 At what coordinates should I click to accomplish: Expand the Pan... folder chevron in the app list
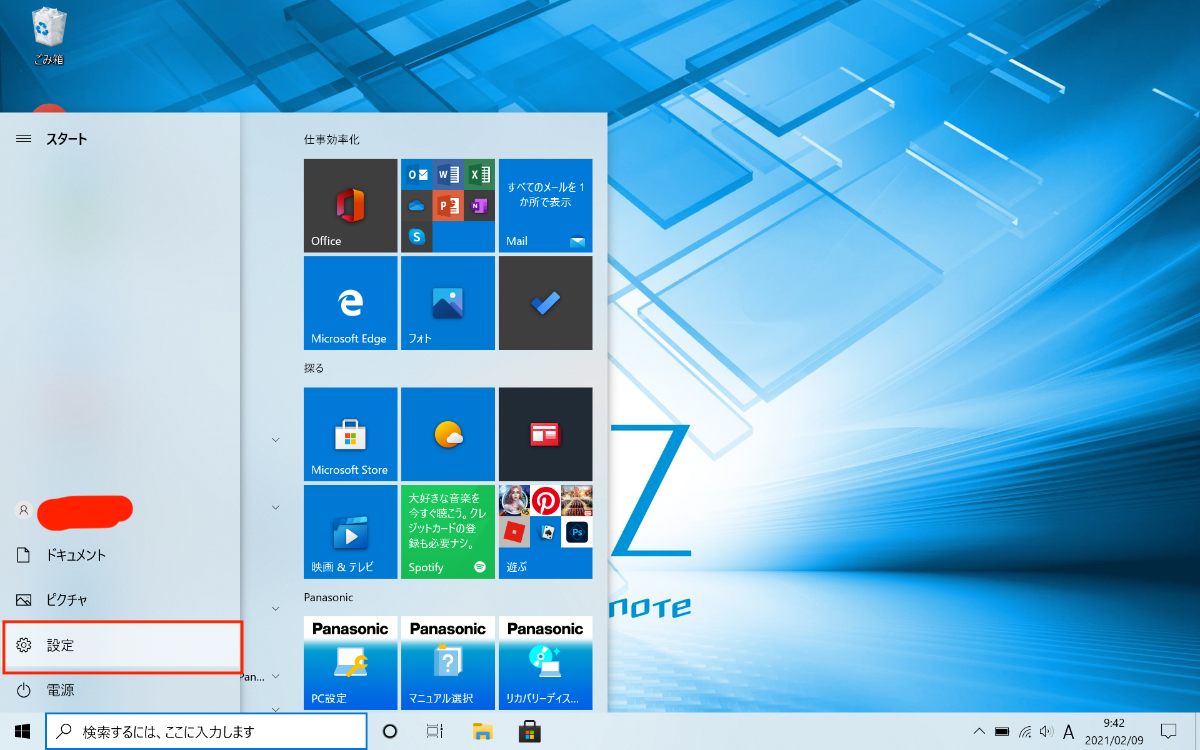click(275, 677)
